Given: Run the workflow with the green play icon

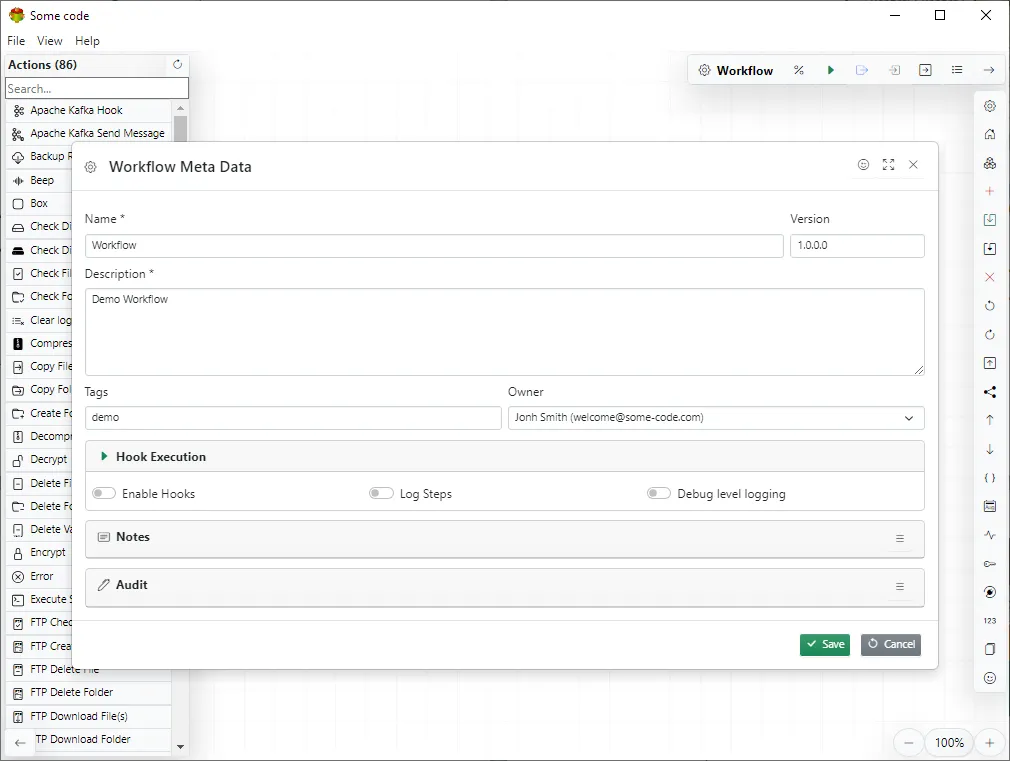Looking at the screenshot, I should coord(831,70).
